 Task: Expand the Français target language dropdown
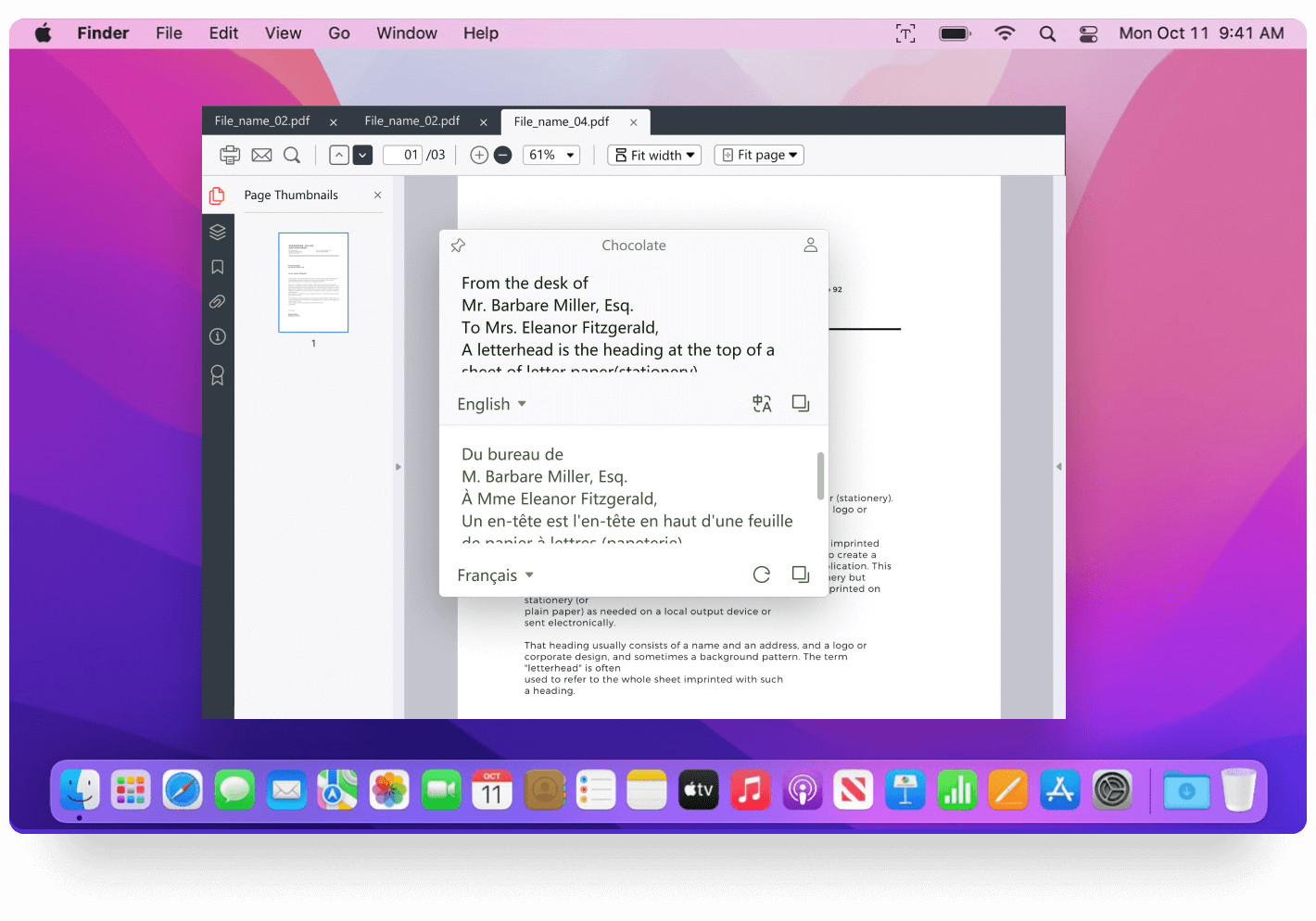496,575
